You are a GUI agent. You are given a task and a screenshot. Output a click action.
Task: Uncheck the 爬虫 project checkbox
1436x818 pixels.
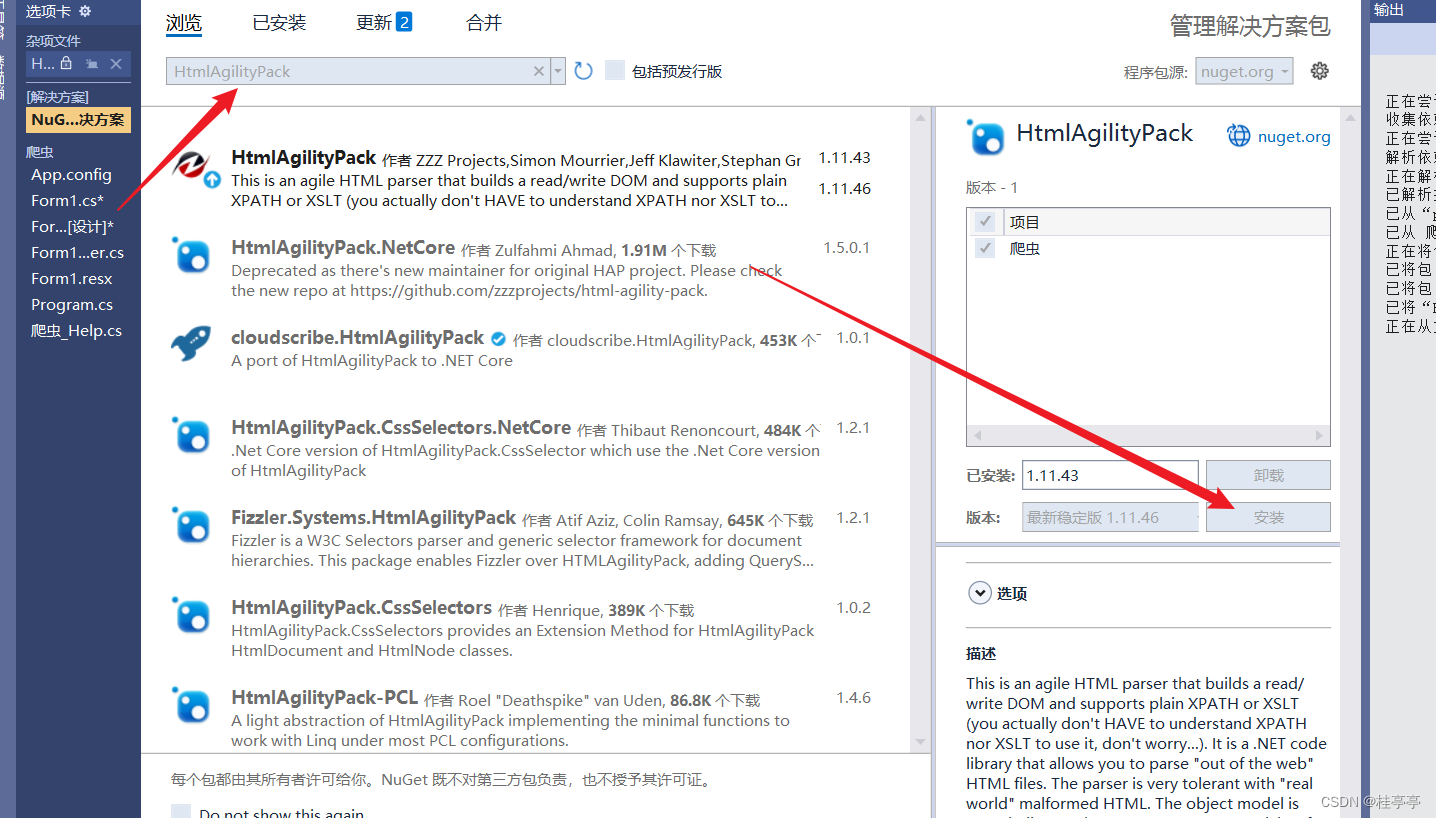(x=985, y=247)
